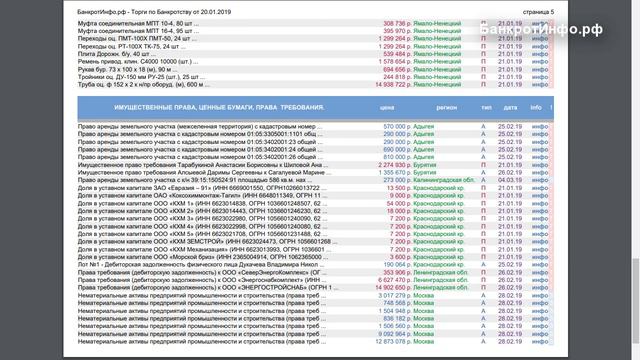640x360 pixels.
Task: Select the row 'Доля в уставном капитале ООО «КХМ 3»'
Action: [x=316, y=219]
